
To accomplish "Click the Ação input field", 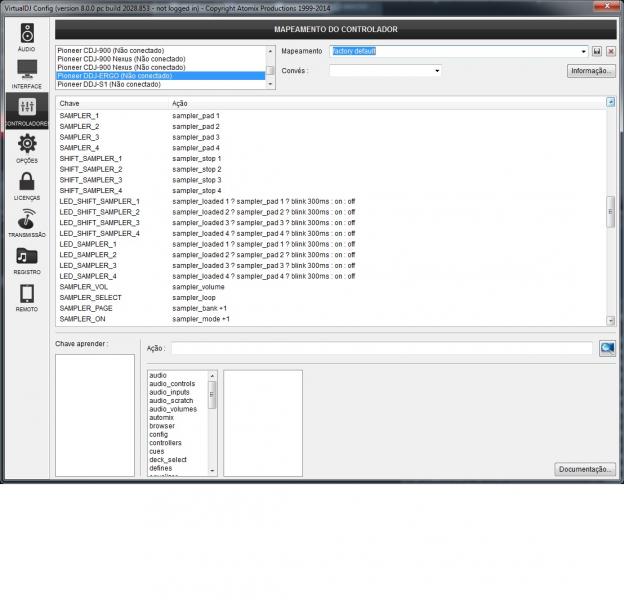I will (x=381, y=348).
